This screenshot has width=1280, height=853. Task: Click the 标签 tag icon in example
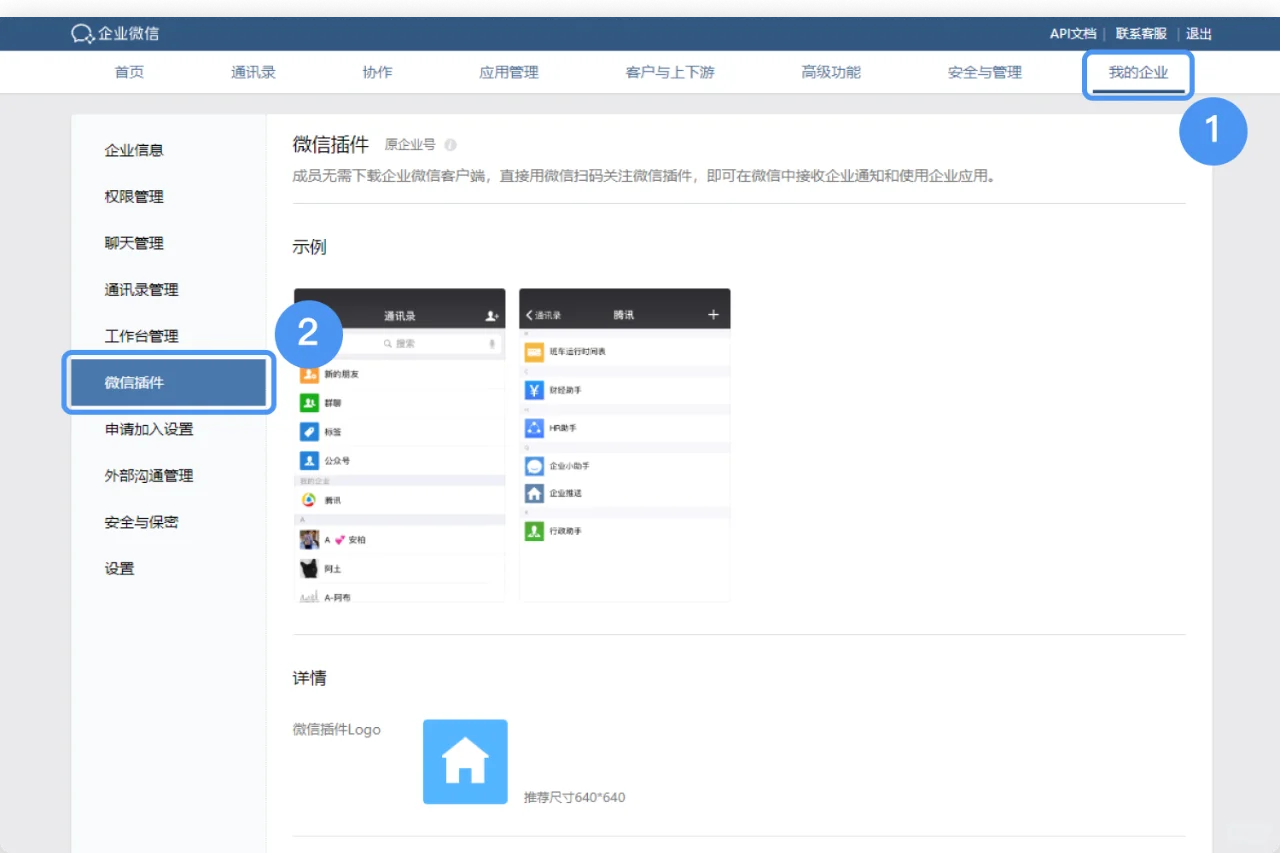tap(308, 432)
